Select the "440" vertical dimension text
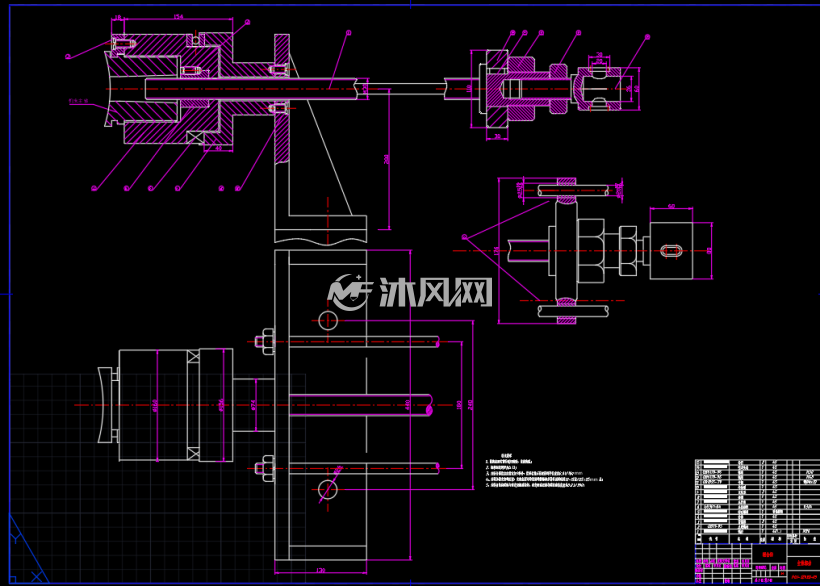 pyautogui.click(x=407, y=405)
